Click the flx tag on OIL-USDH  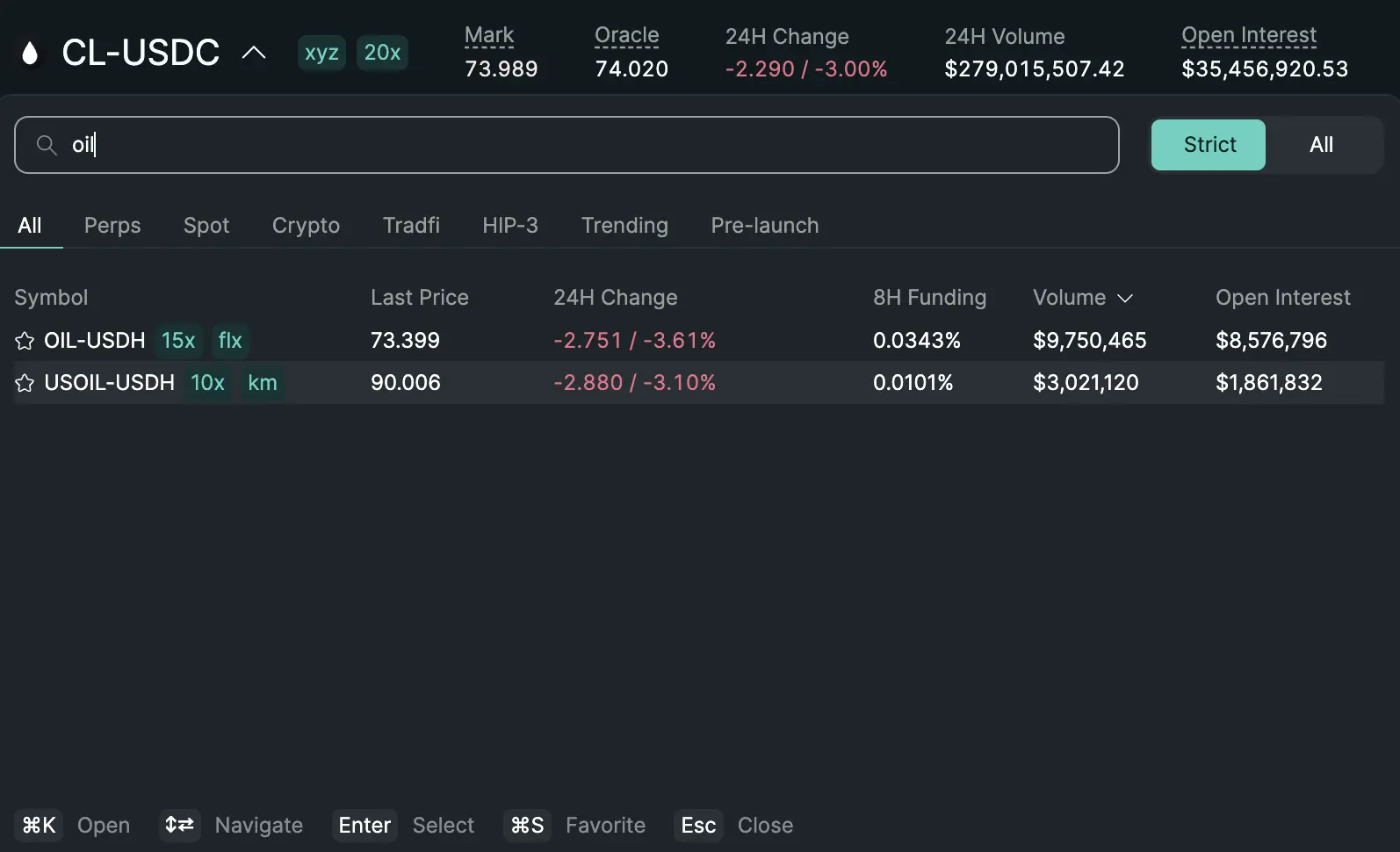click(229, 341)
